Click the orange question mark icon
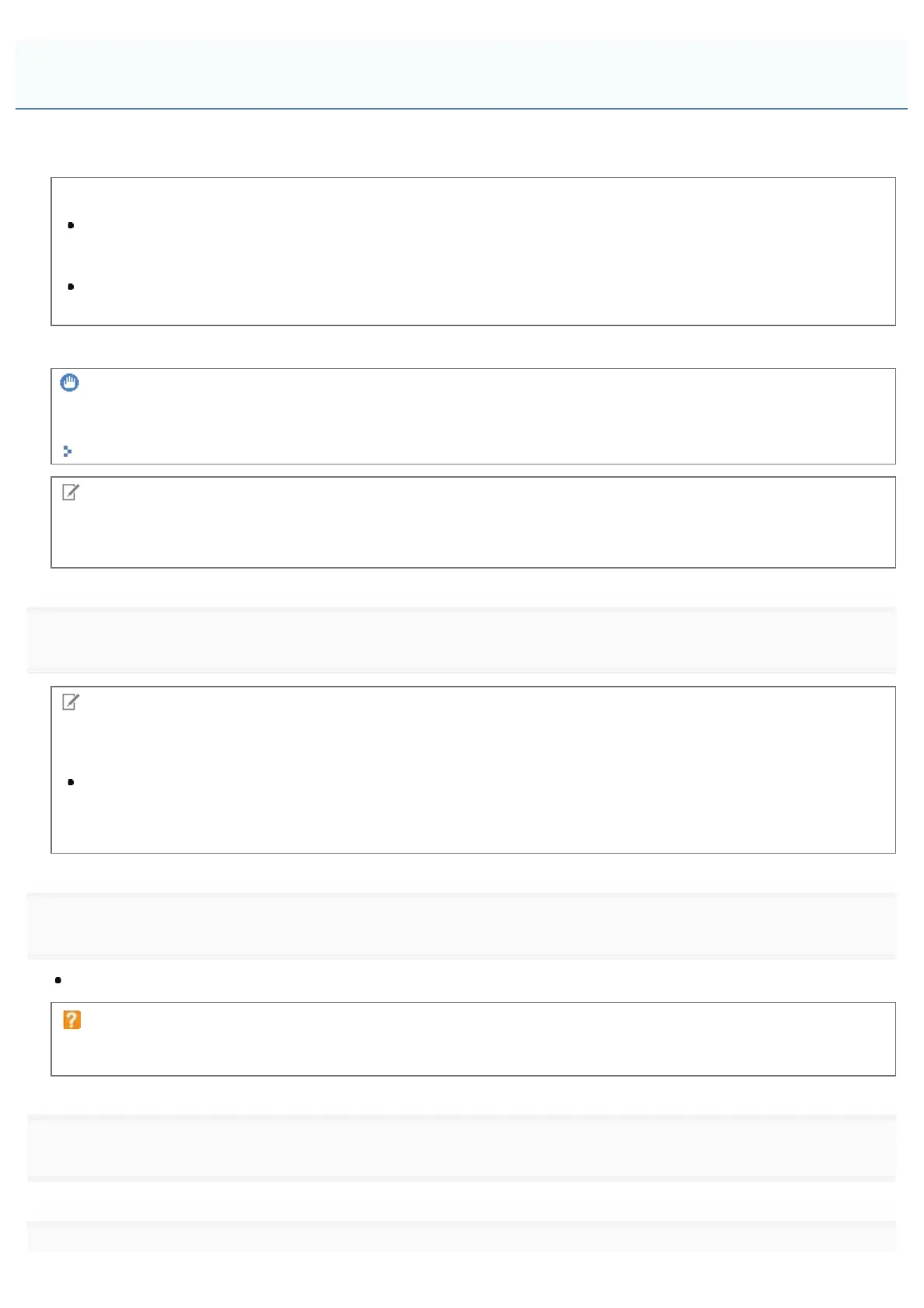 pos(71,1021)
